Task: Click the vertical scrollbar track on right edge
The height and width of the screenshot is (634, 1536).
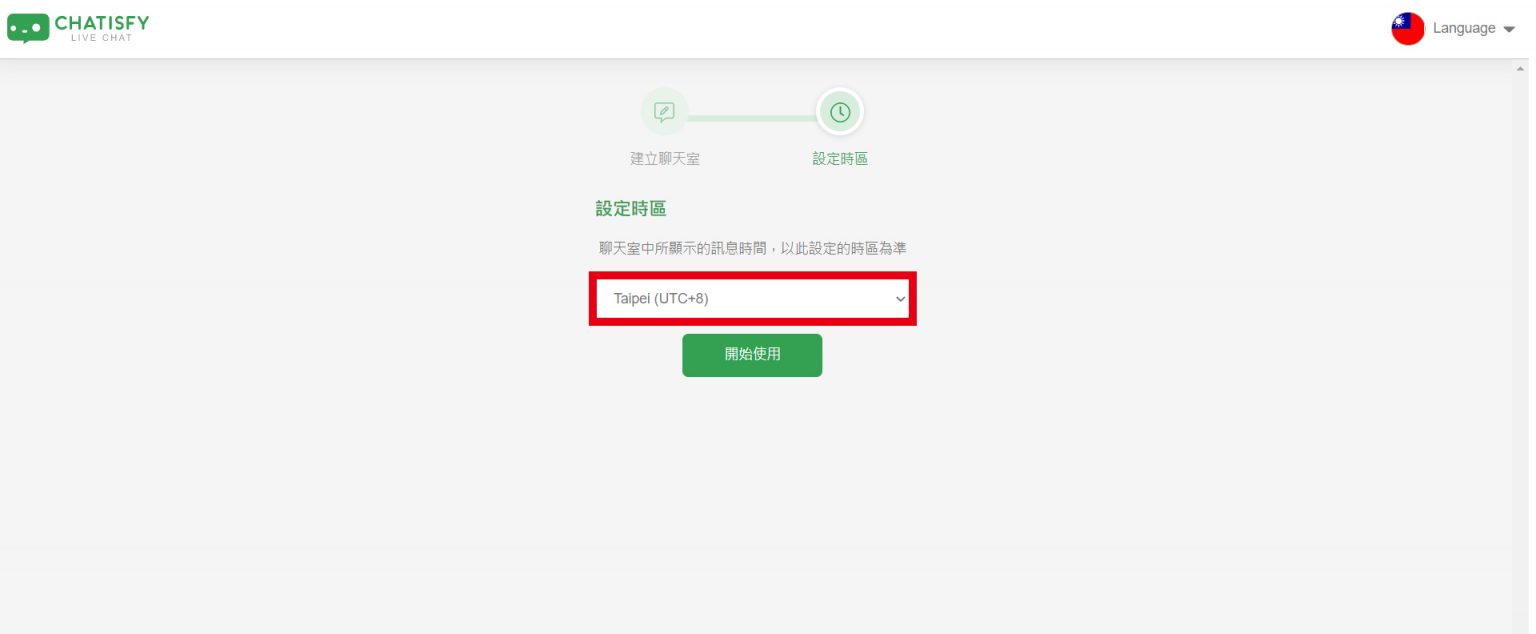Action: (x=1521, y=350)
